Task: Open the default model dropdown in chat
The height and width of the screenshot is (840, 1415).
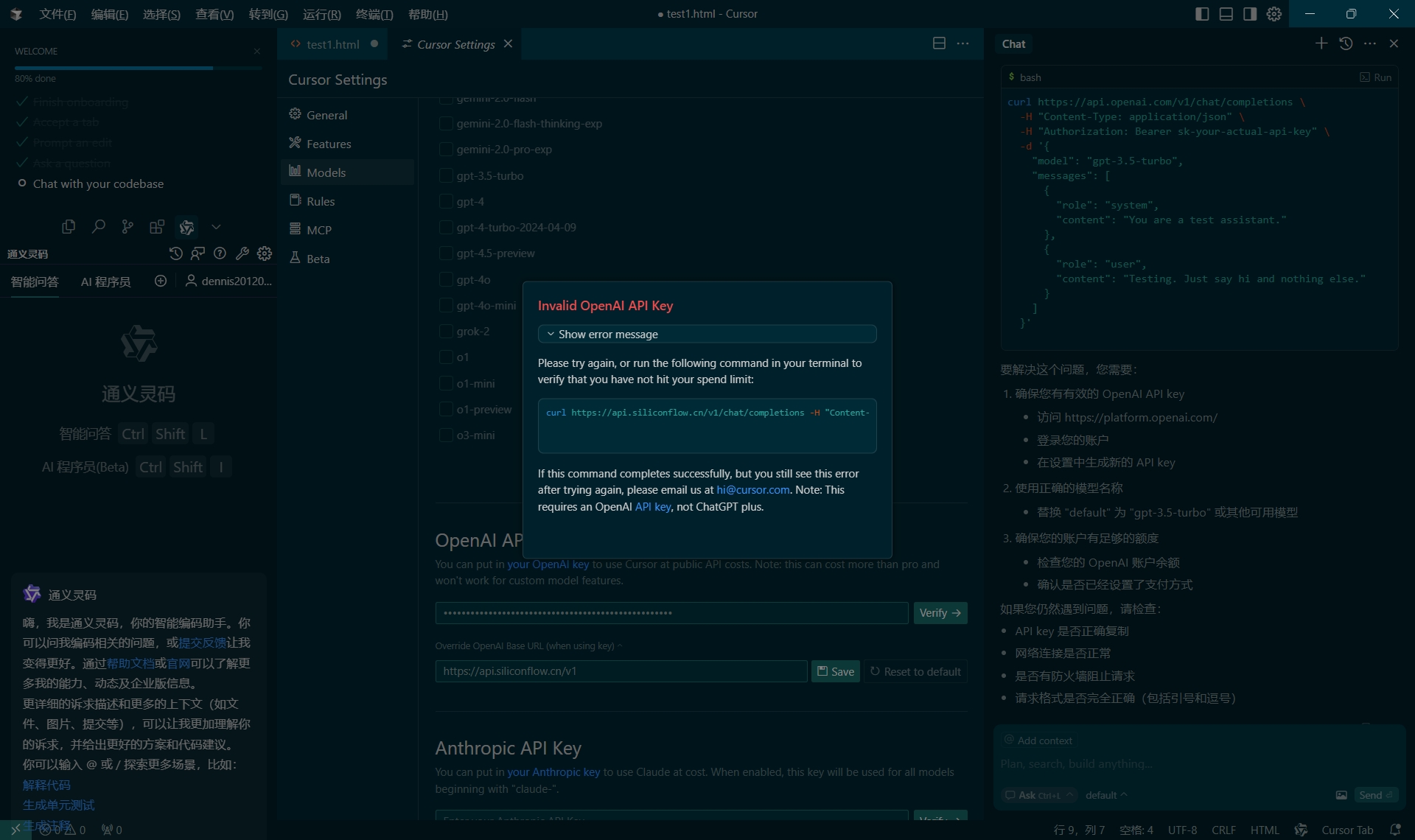Action: point(1105,795)
